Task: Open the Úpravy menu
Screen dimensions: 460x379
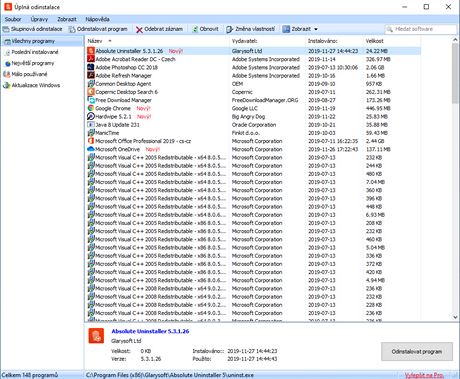Action: click(x=39, y=19)
